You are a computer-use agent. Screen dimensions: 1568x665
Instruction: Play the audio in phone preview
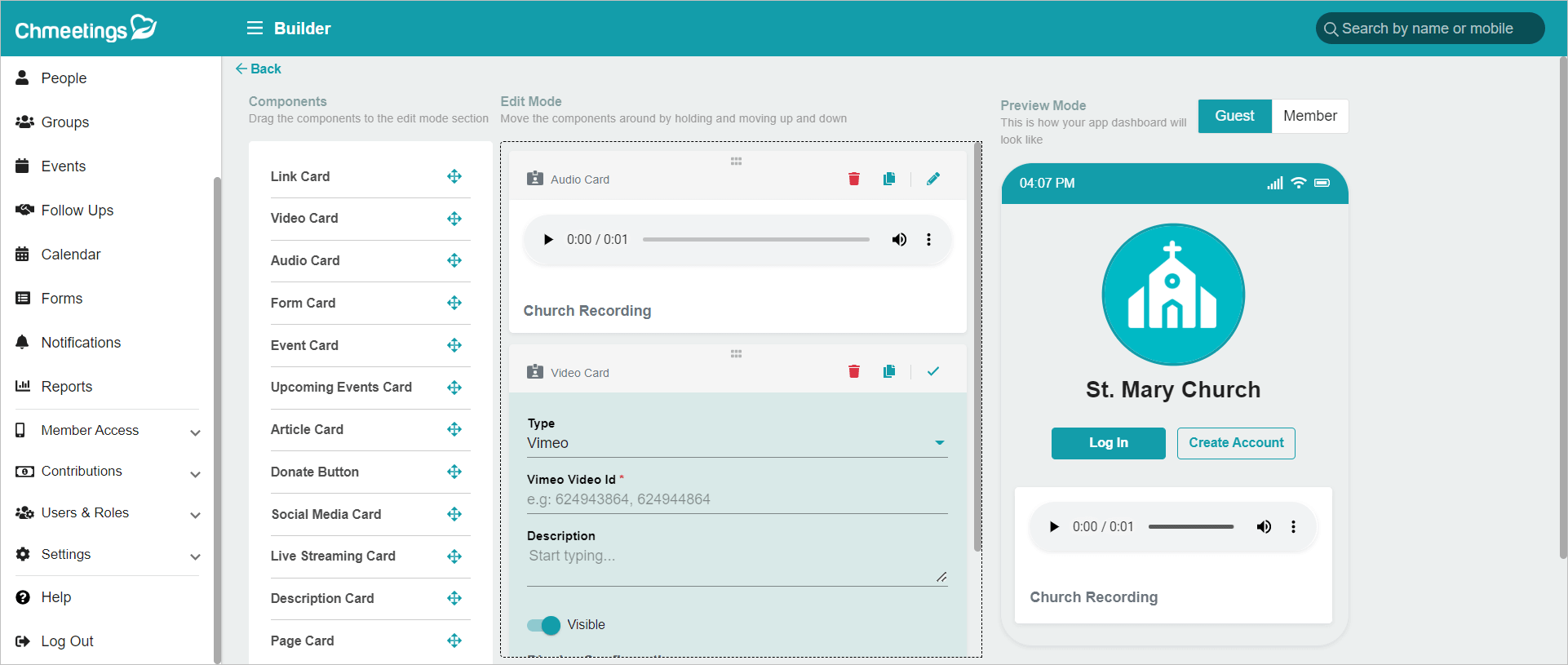pyautogui.click(x=1054, y=527)
